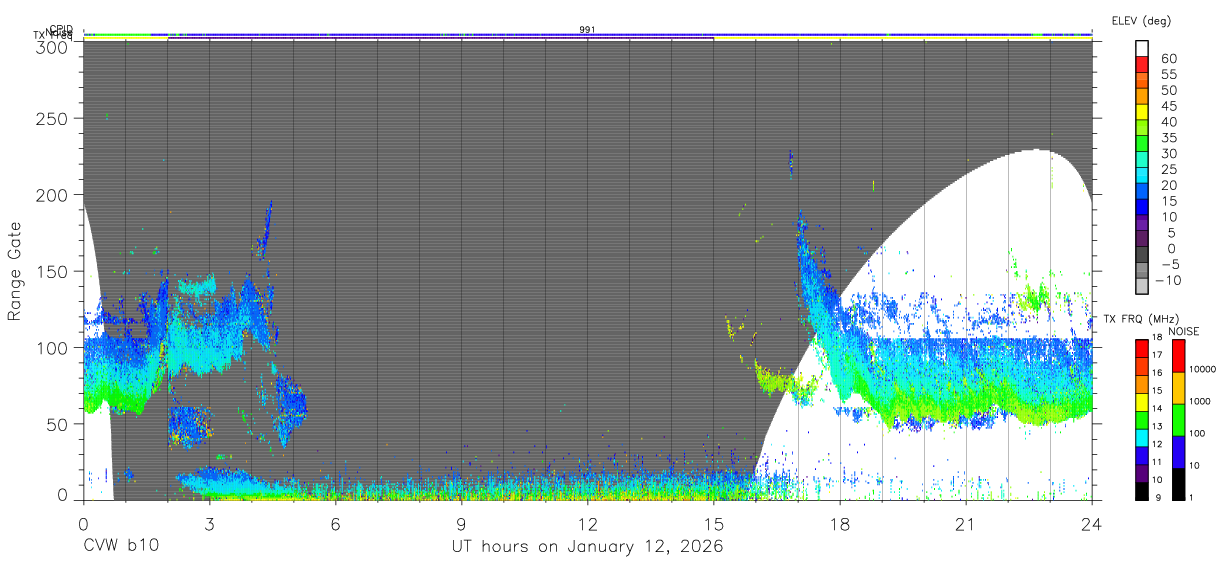Click the '991' CPID value above the plot

click(x=587, y=30)
